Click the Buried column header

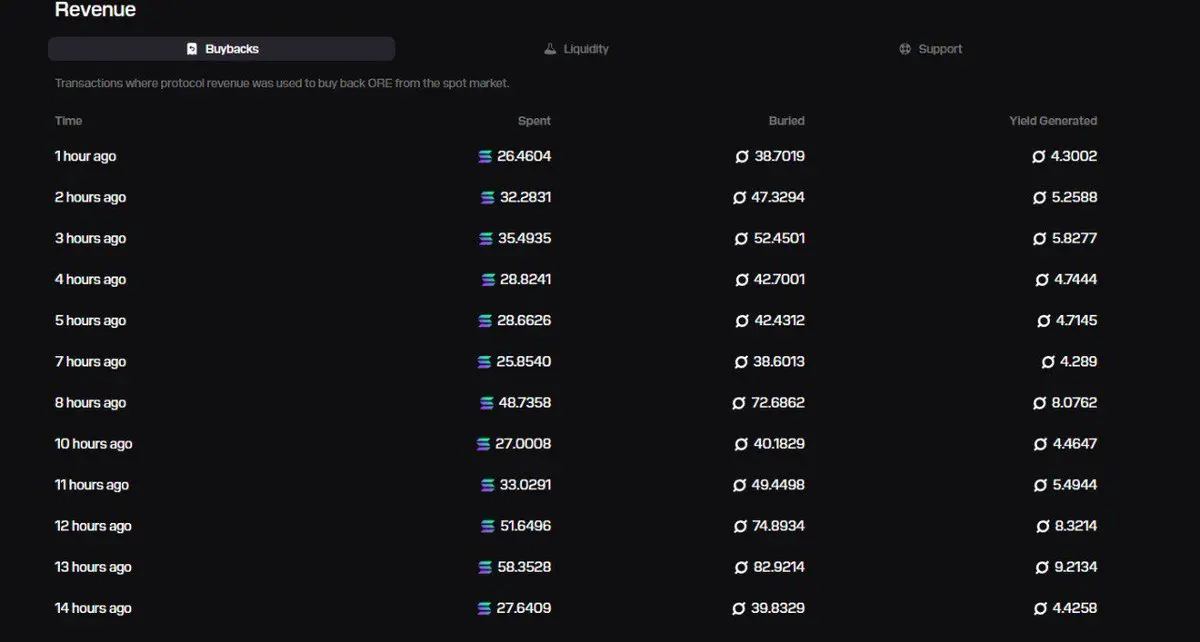[786, 121]
